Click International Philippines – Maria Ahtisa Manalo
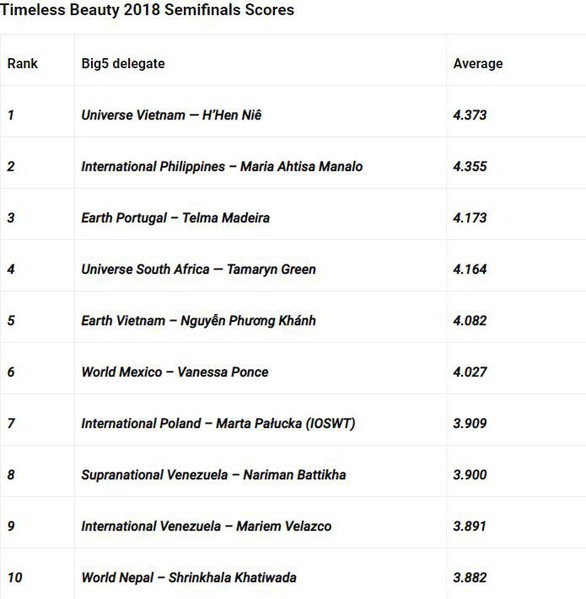Image resolution: width=586 pixels, height=599 pixels. click(x=222, y=167)
